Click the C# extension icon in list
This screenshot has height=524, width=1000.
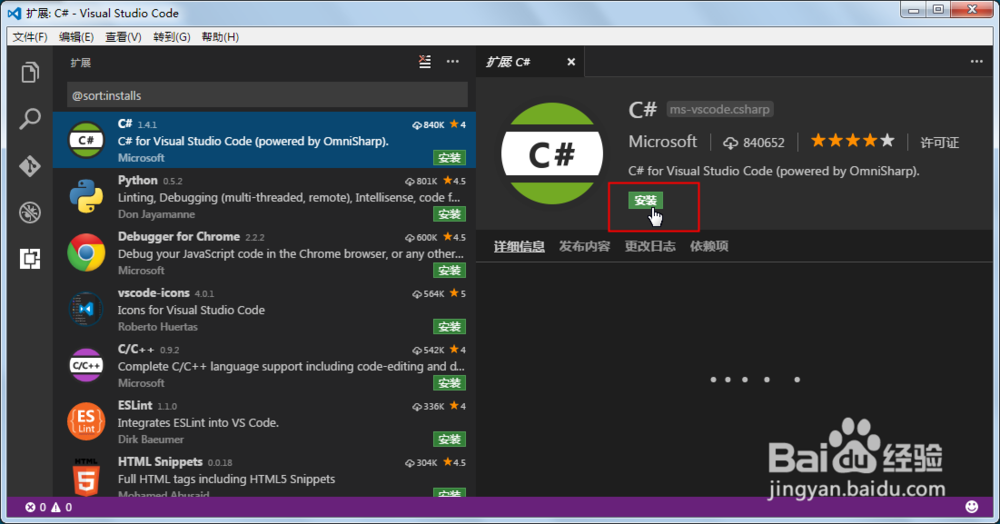point(86,140)
